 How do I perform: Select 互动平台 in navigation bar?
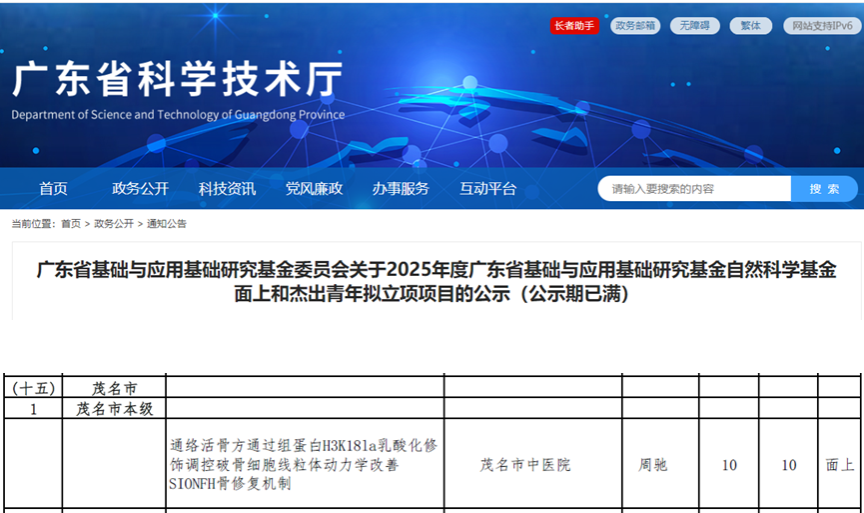coord(488,188)
